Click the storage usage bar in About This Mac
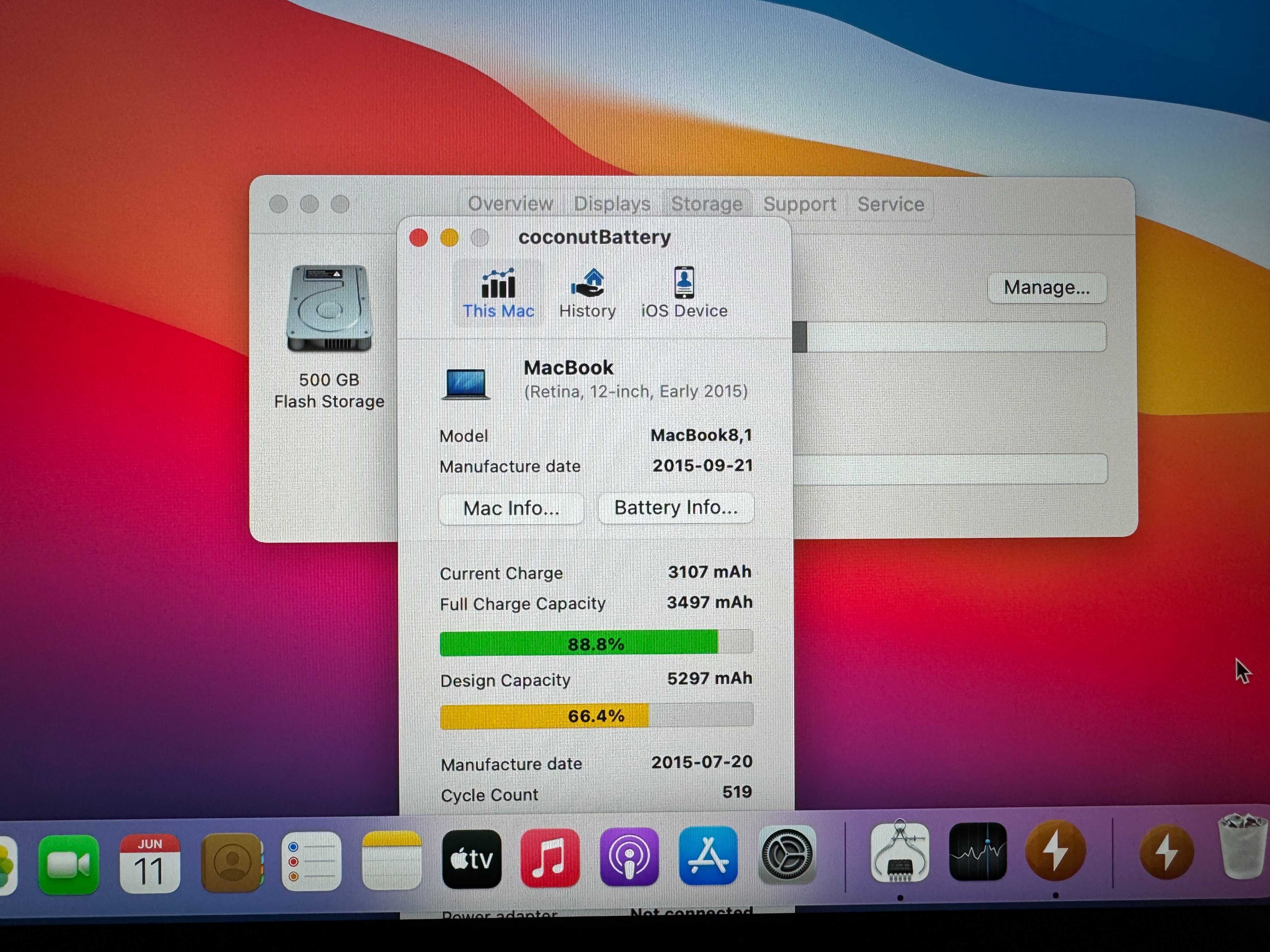This screenshot has width=1270, height=952. click(950, 336)
